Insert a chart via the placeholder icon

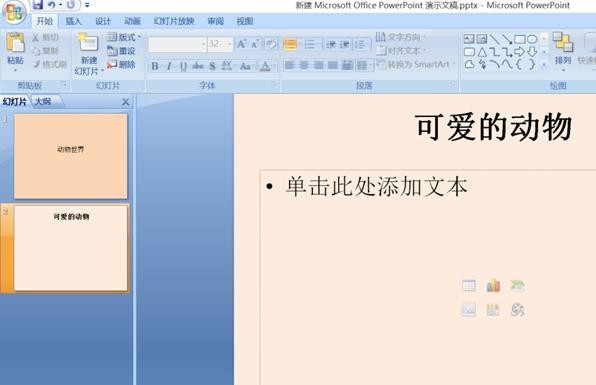click(x=493, y=285)
